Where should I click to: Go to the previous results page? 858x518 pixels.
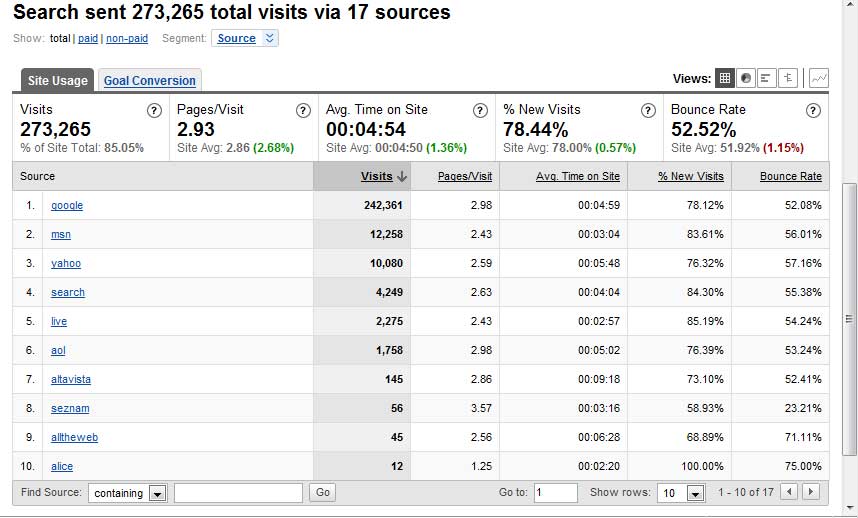pyautogui.click(x=790, y=492)
